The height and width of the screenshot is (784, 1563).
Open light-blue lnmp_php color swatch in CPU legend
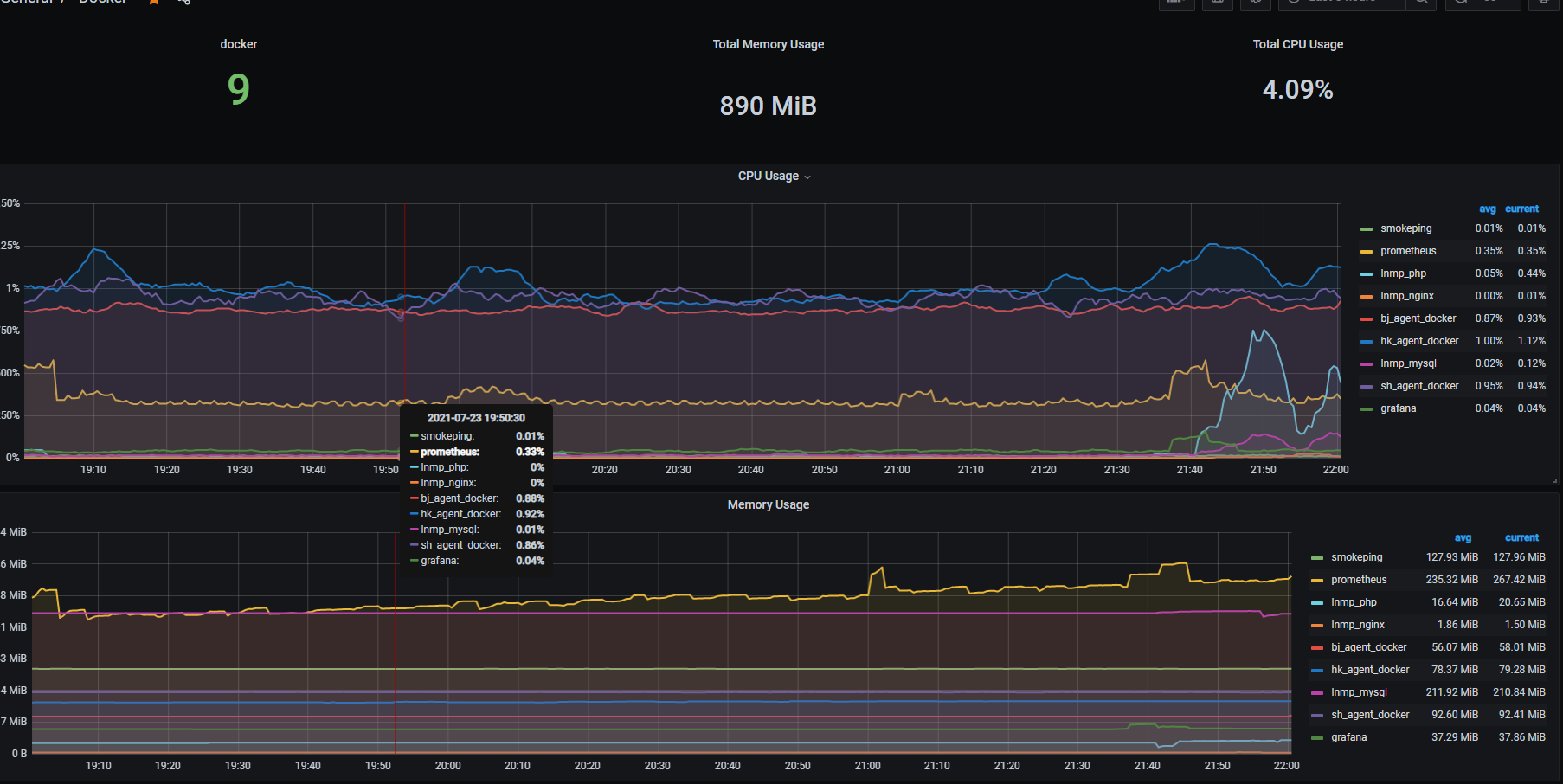(x=1366, y=274)
